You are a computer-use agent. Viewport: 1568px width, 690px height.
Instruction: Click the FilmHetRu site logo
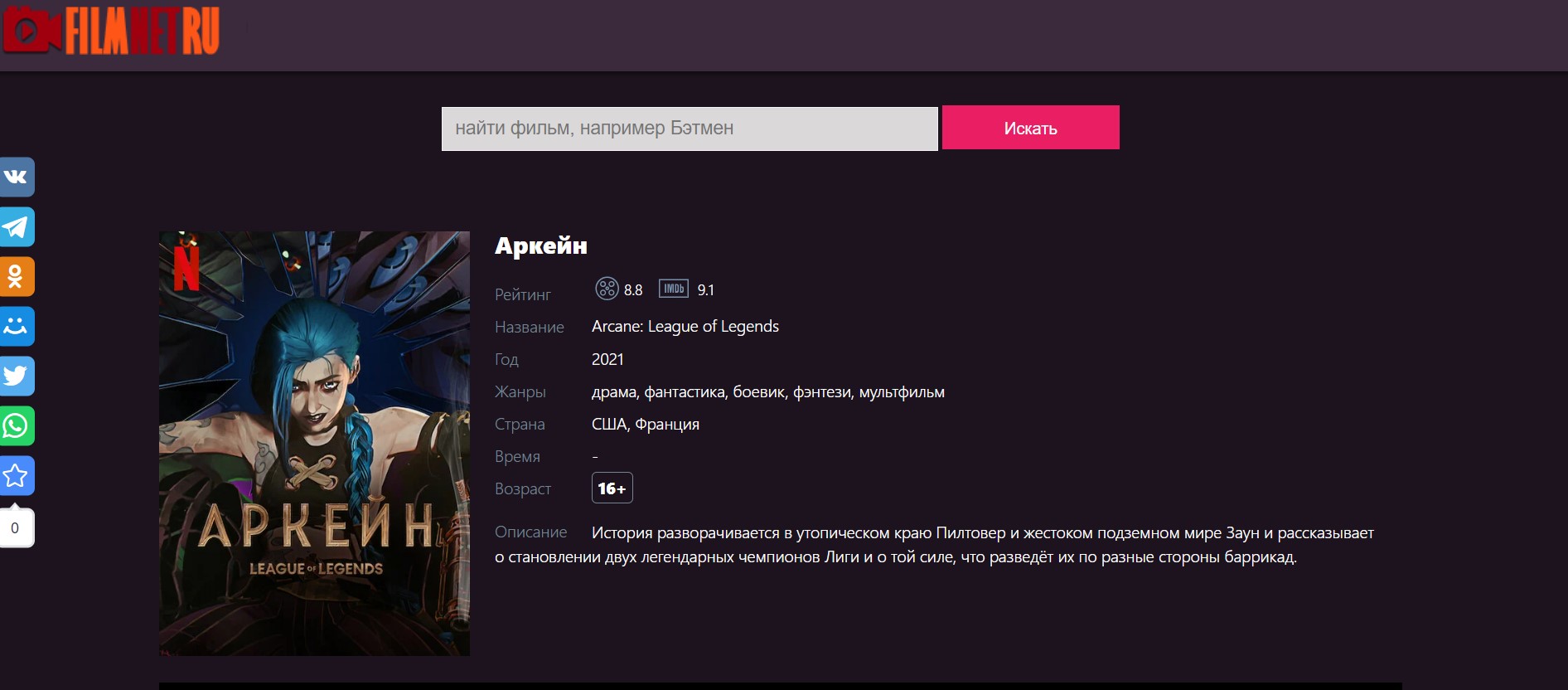112,31
